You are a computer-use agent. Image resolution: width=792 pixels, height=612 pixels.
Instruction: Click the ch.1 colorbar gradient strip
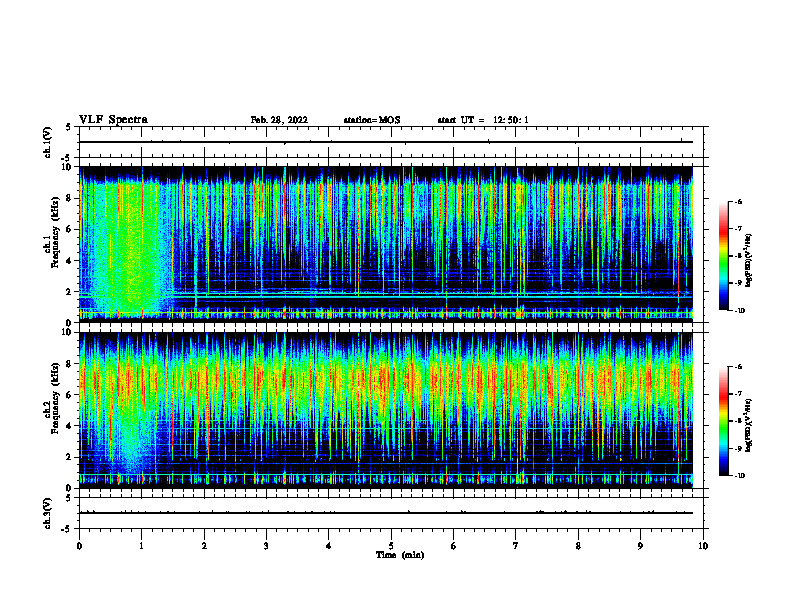pyautogui.click(x=724, y=256)
